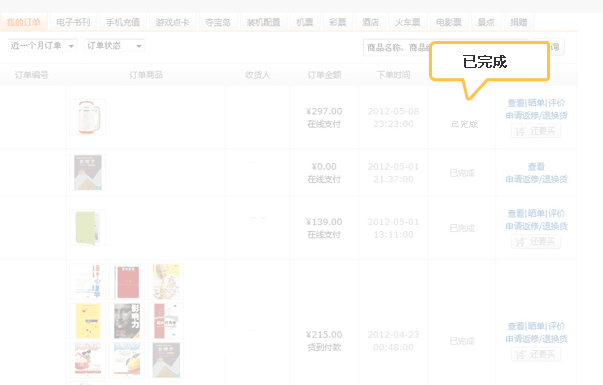The height and width of the screenshot is (385, 603).
Task: Click 查看 link in the ¥139.00 order
Action: (516, 213)
